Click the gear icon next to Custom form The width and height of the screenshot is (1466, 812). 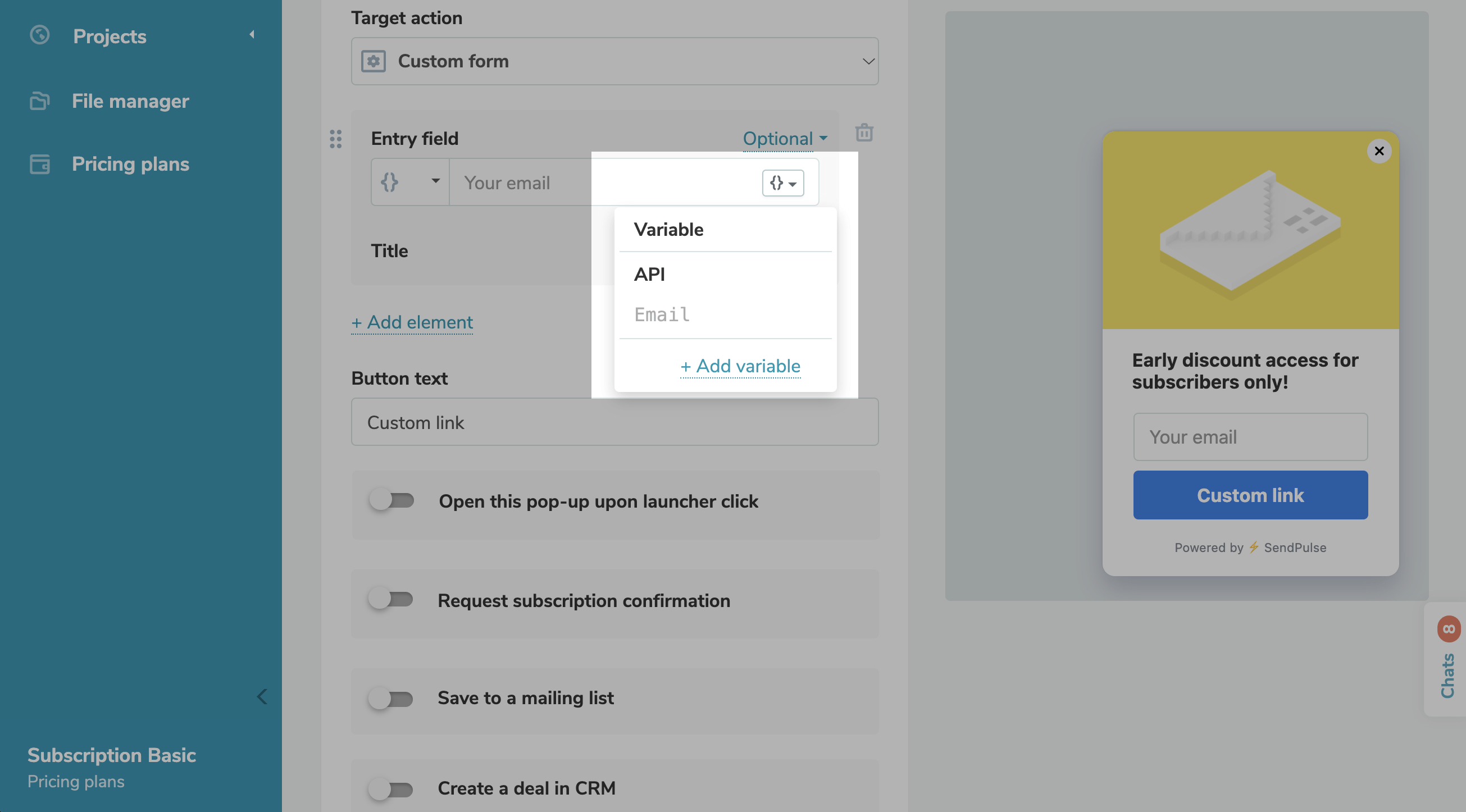pyautogui.click(x=374, y=61)
